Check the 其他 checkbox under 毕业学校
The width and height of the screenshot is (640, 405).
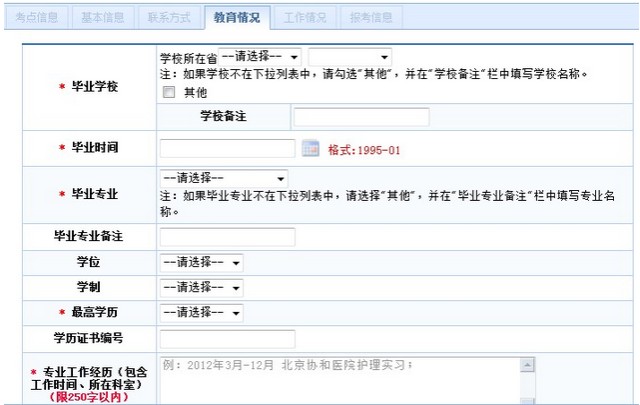click(169, 92)
